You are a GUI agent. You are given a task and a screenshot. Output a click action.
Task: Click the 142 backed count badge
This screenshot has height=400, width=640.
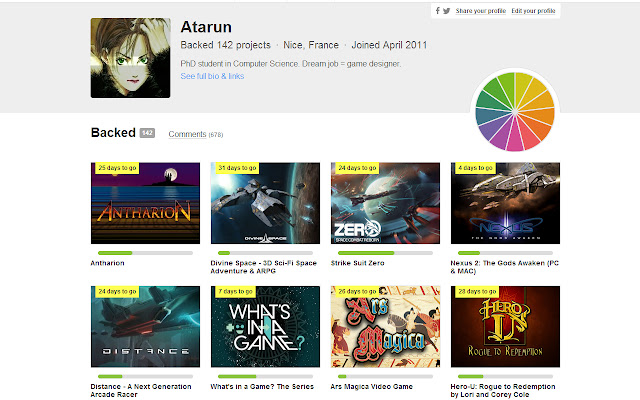tap(147, 132)
